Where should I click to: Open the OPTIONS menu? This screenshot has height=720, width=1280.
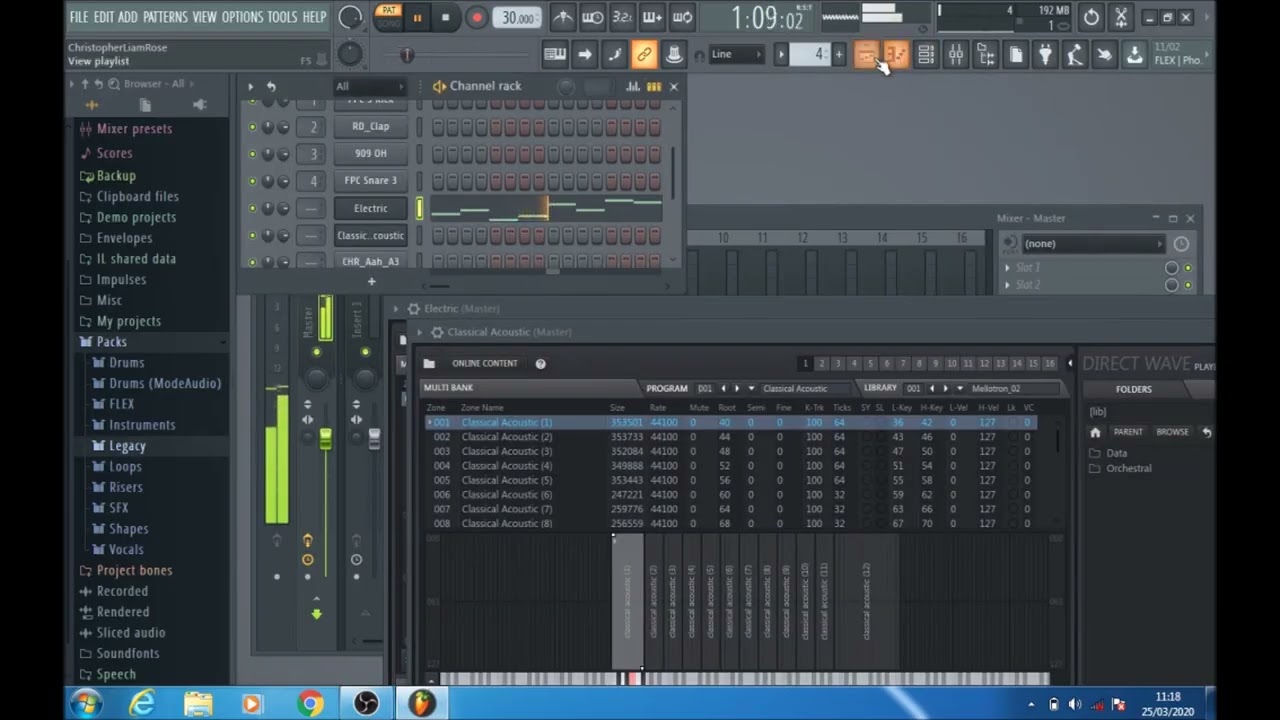(242, 17)
